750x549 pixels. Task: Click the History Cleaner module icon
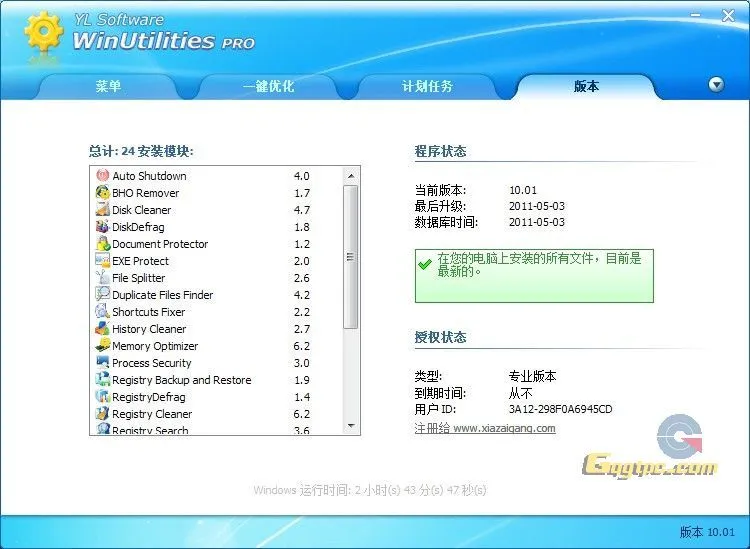pos(102,329)
